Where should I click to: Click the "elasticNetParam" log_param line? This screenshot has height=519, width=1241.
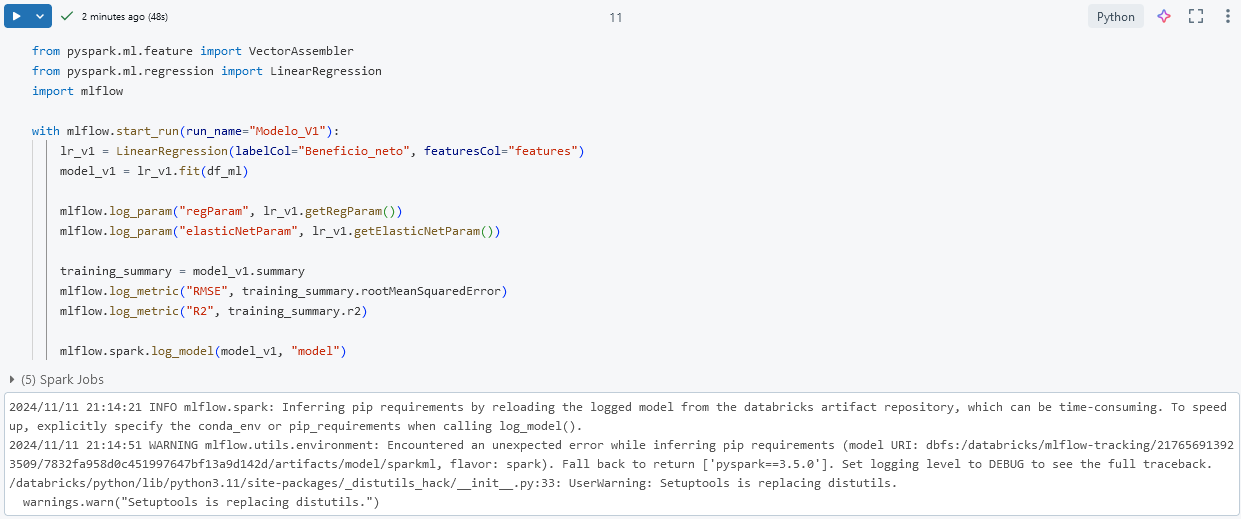tap(279, 231)
